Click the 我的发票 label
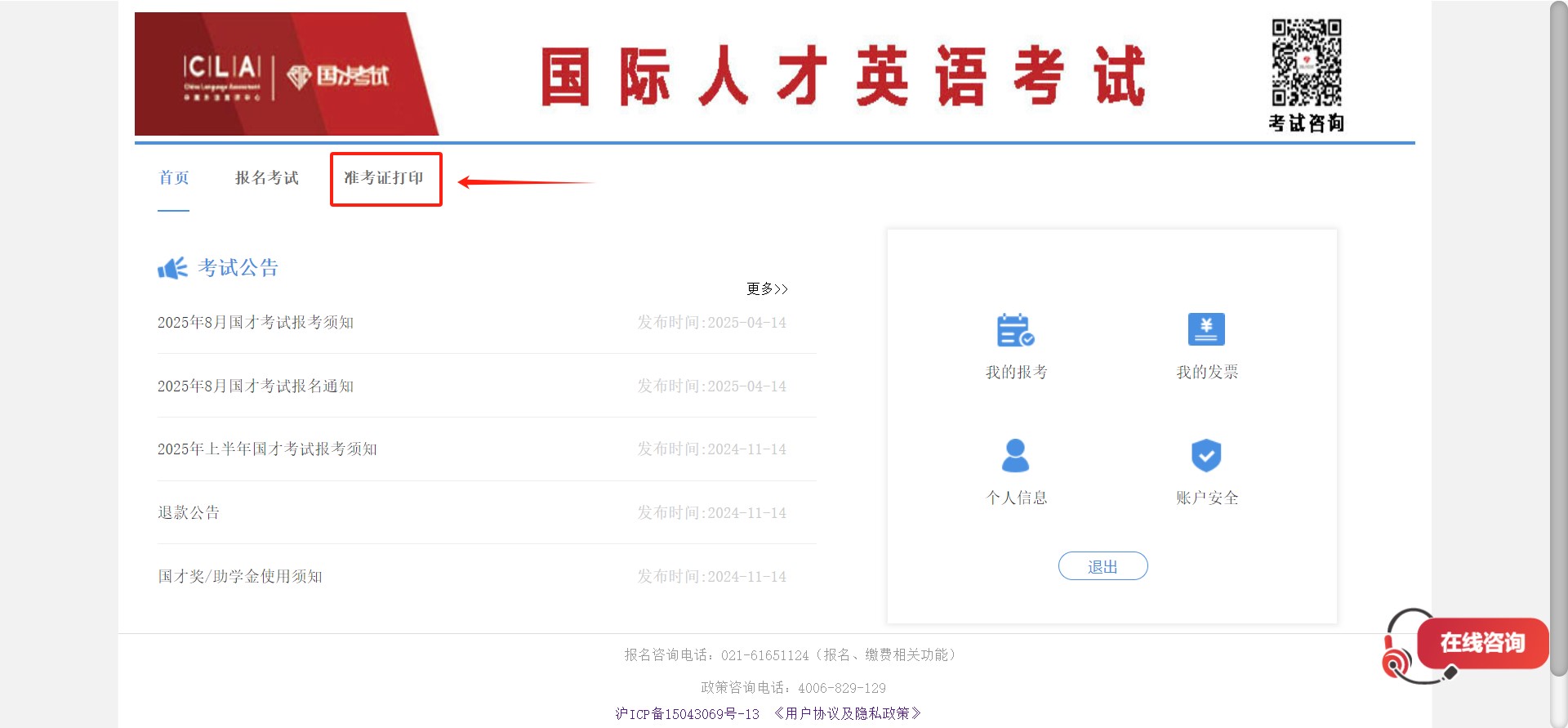The height and width of the screenshot is (728, 1568). (1207, 373)
